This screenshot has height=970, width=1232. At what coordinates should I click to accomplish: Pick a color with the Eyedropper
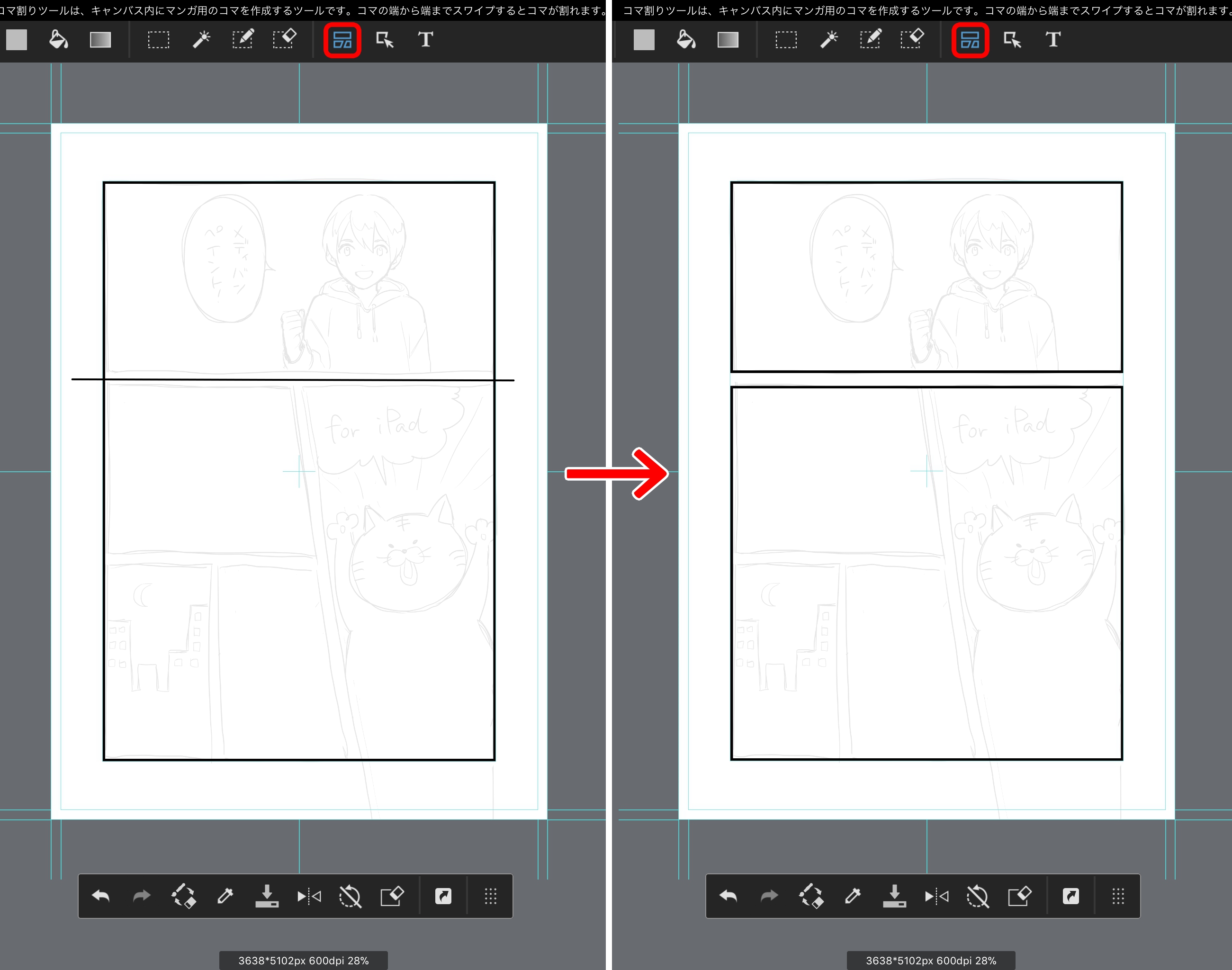click(225, 896)
